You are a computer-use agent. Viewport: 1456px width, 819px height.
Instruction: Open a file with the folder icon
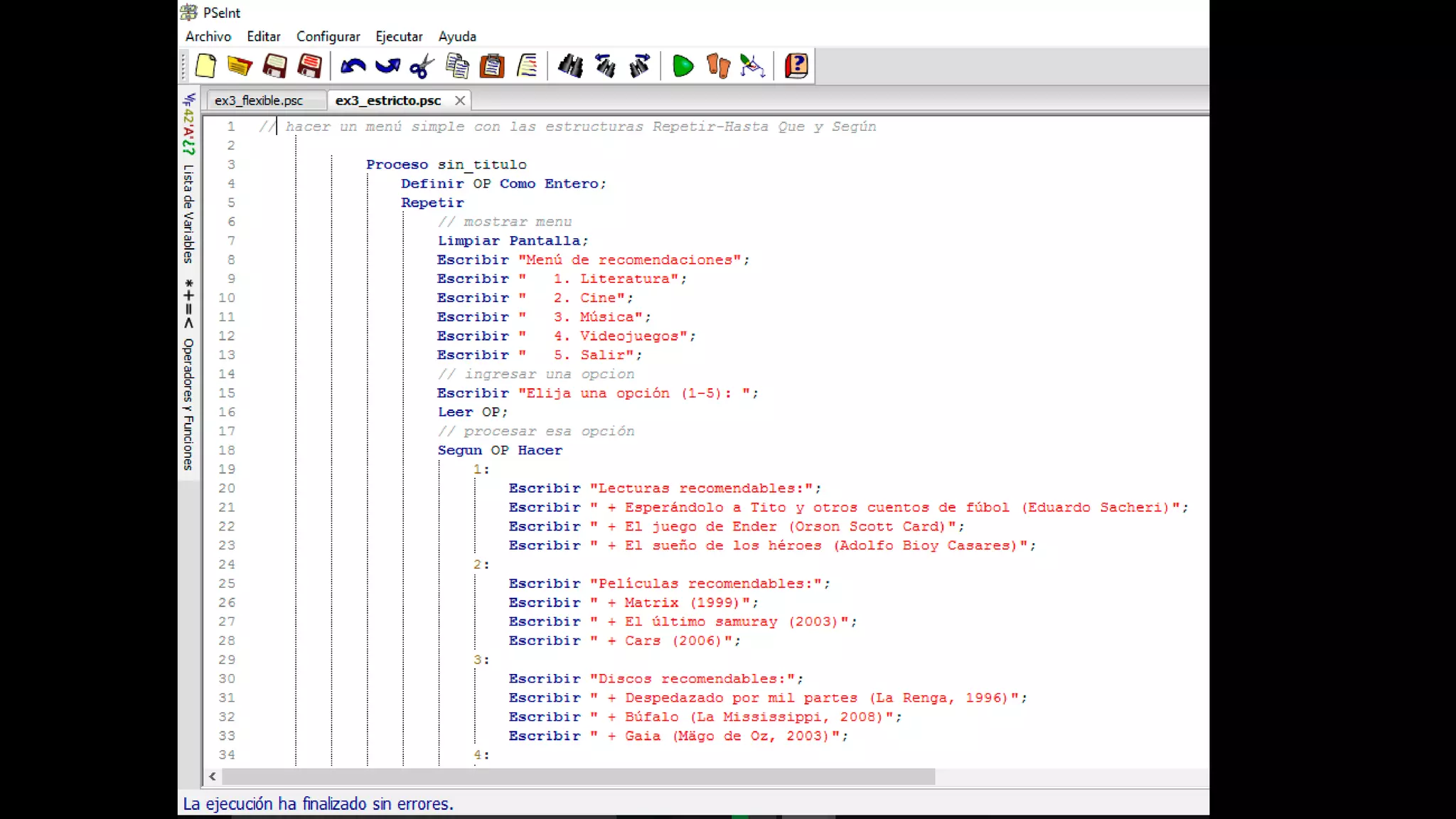coord(240,66)
